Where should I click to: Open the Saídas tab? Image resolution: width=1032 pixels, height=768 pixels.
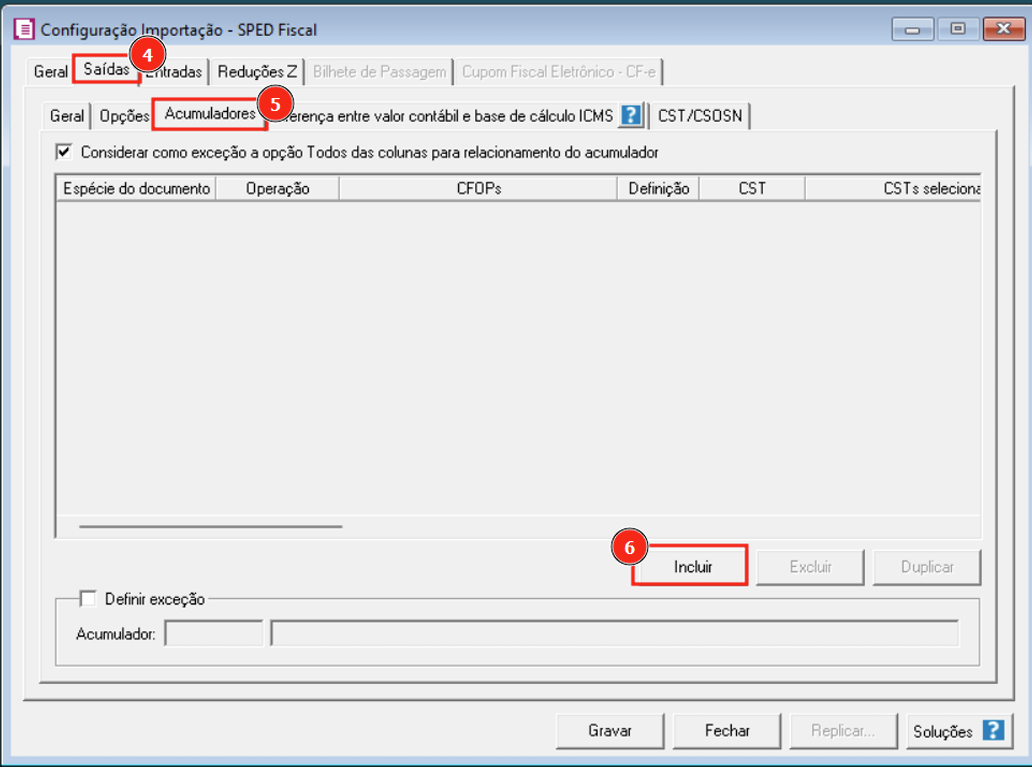105,70
